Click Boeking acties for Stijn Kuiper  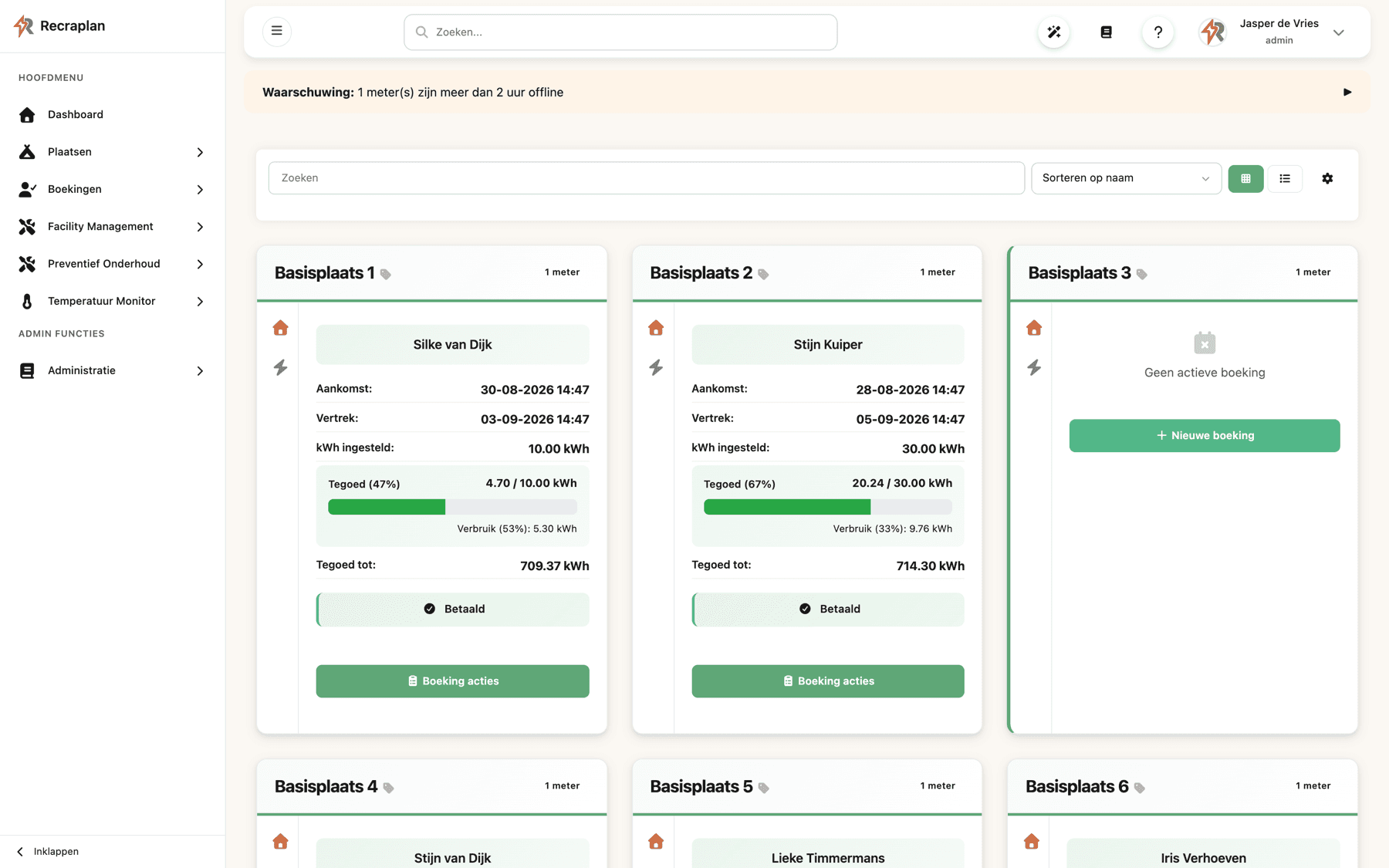point(828,681)
